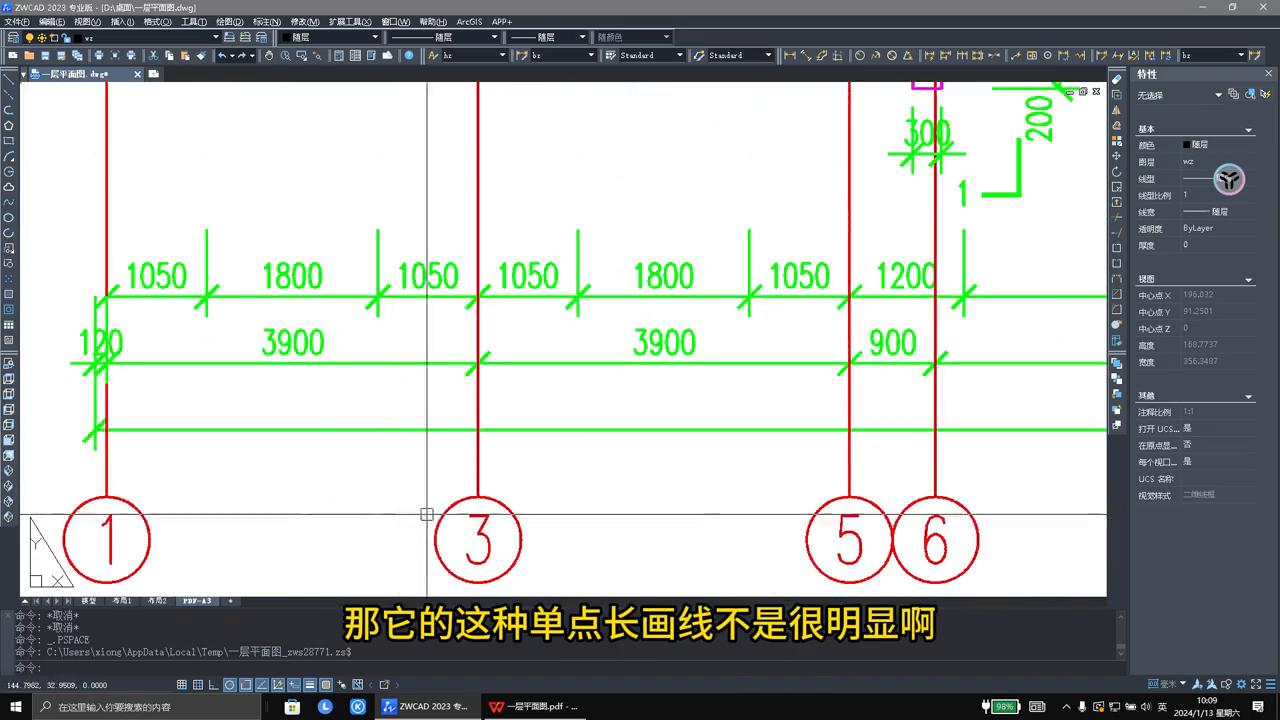
Task: Select the Pan hand tool
Action: point(269,55)
